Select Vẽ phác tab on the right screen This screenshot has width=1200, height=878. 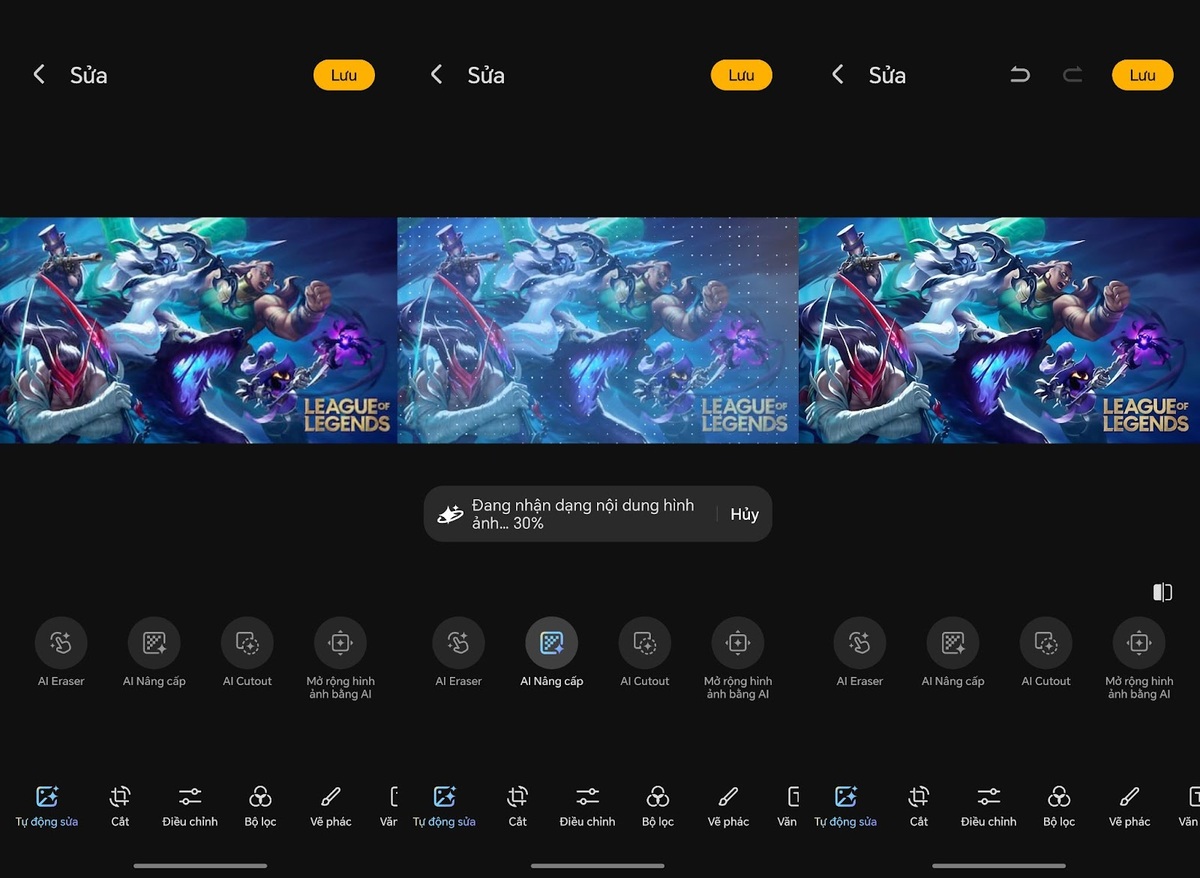[1129, 806]
